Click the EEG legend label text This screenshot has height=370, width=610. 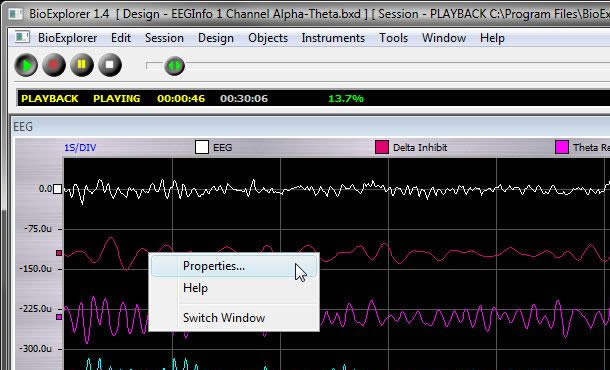223,147
